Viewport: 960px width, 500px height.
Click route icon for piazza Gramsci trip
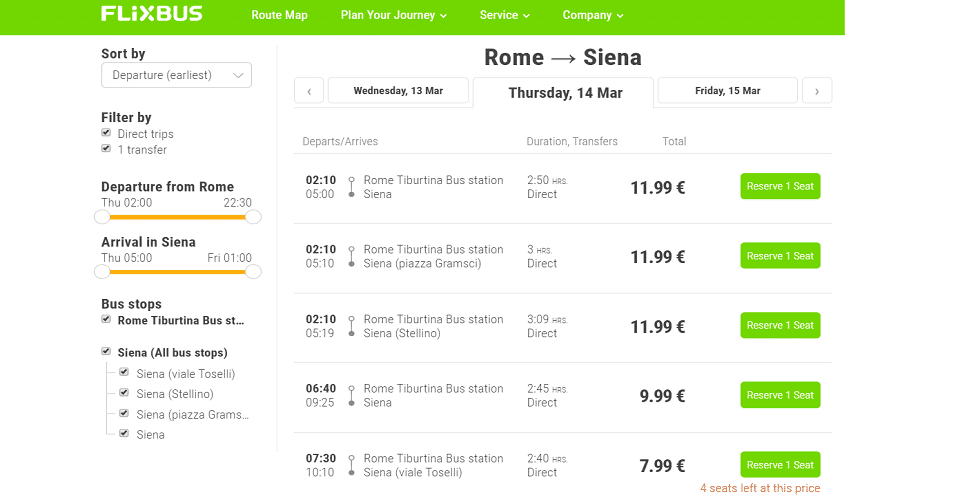(351, 256)
